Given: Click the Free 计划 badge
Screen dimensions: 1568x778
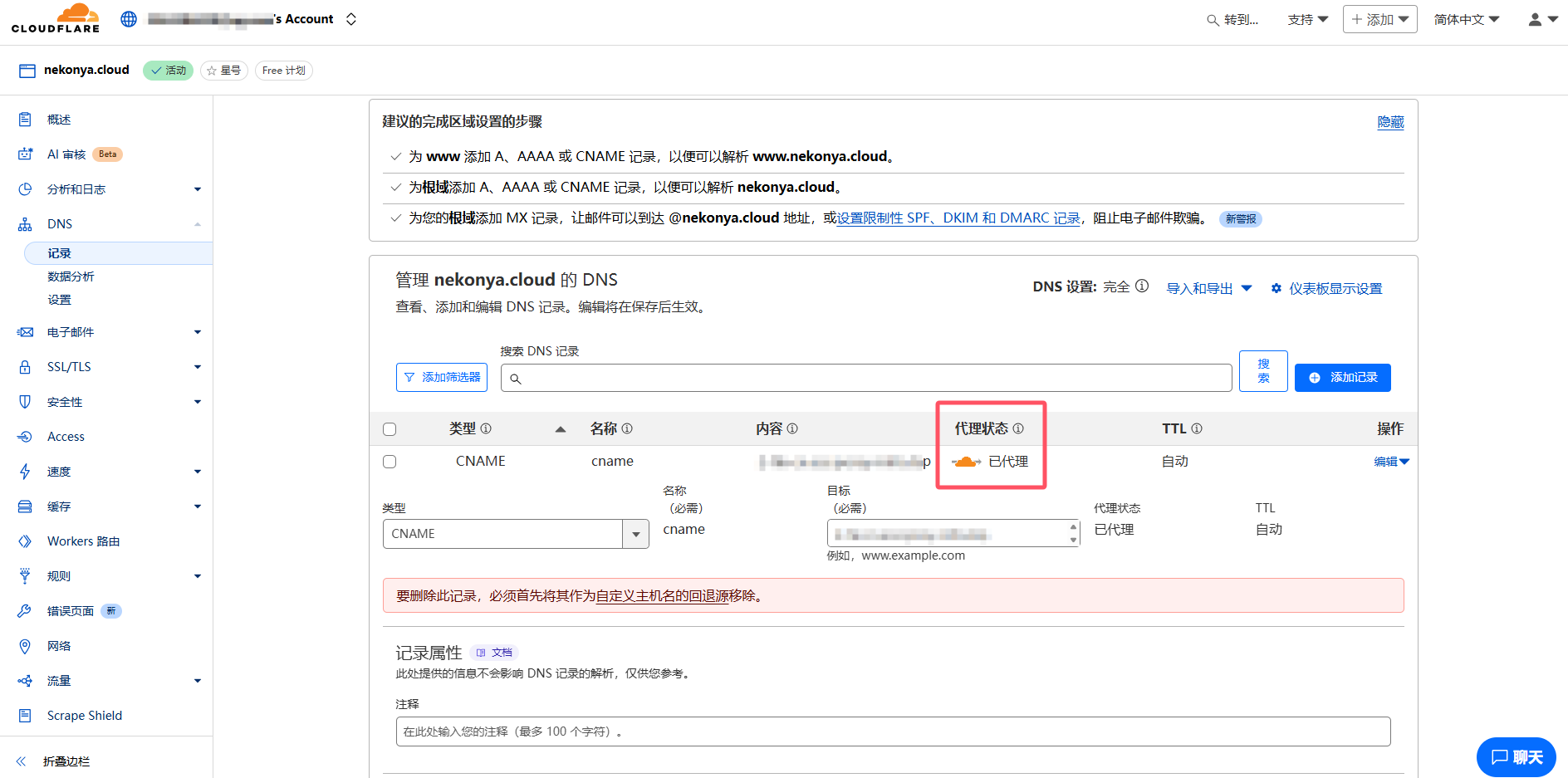Looking at the screenshot, I should point(284,71).
